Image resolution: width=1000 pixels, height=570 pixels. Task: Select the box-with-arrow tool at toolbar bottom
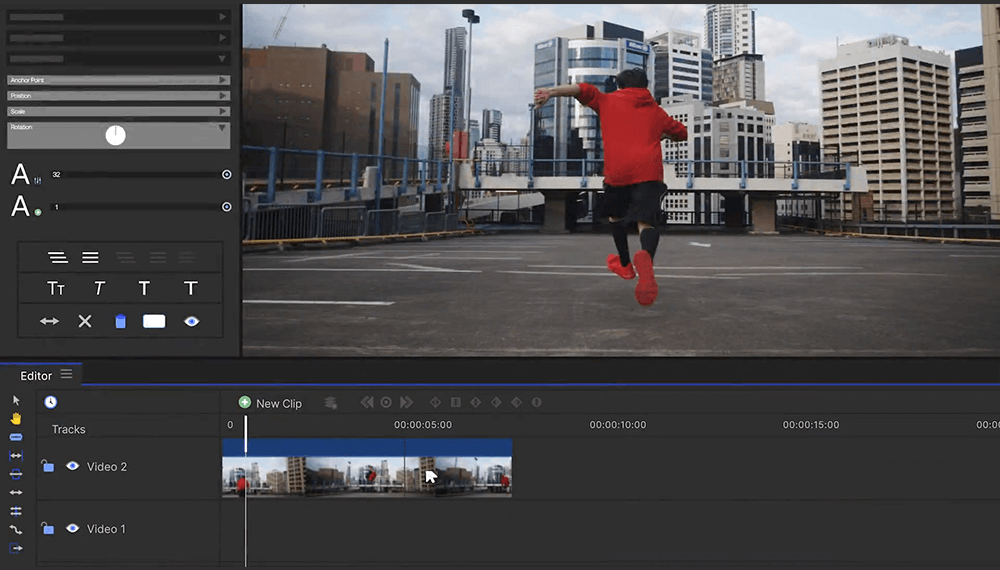tap(16, 548)
